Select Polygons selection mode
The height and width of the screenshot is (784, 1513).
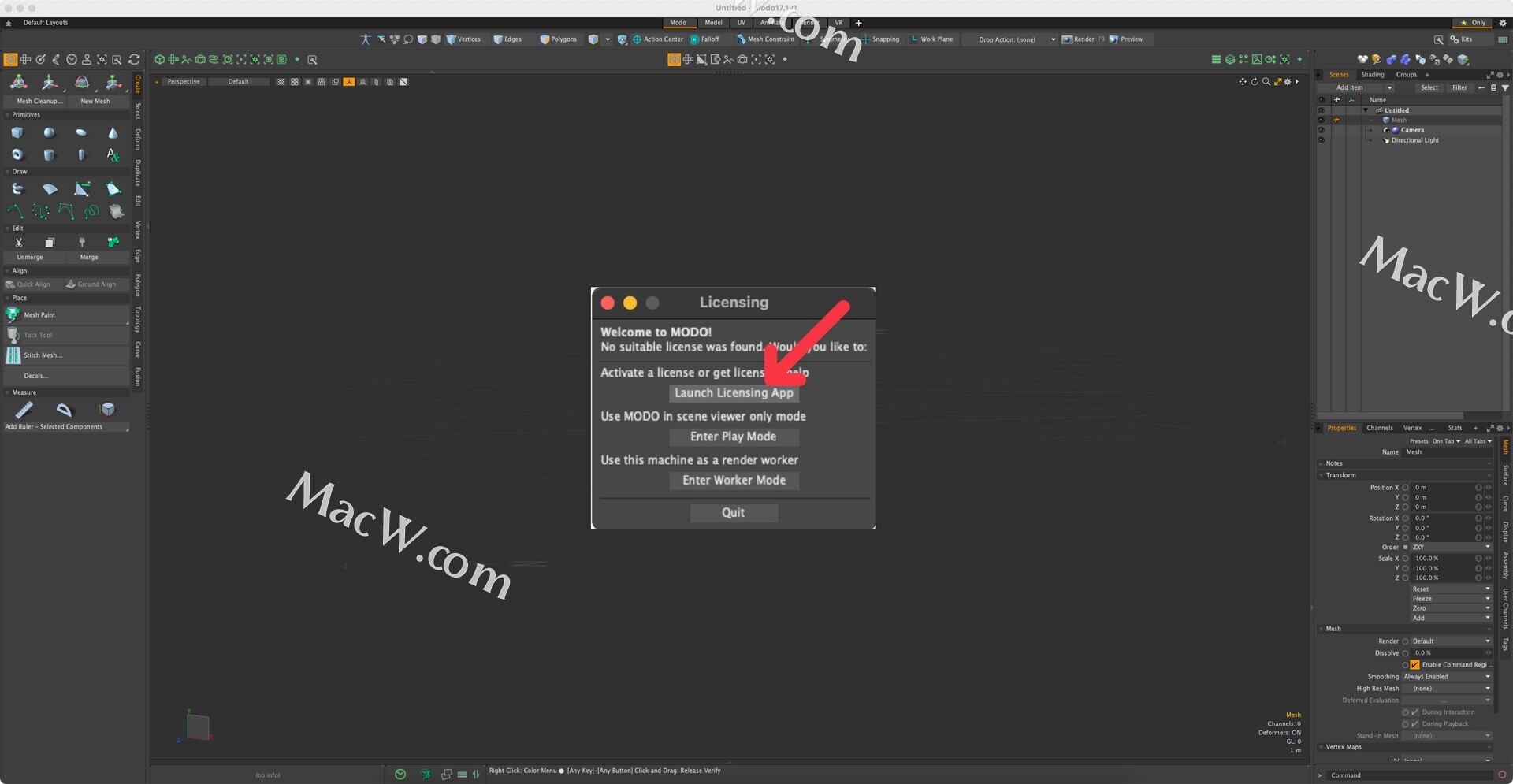[558, 39]
